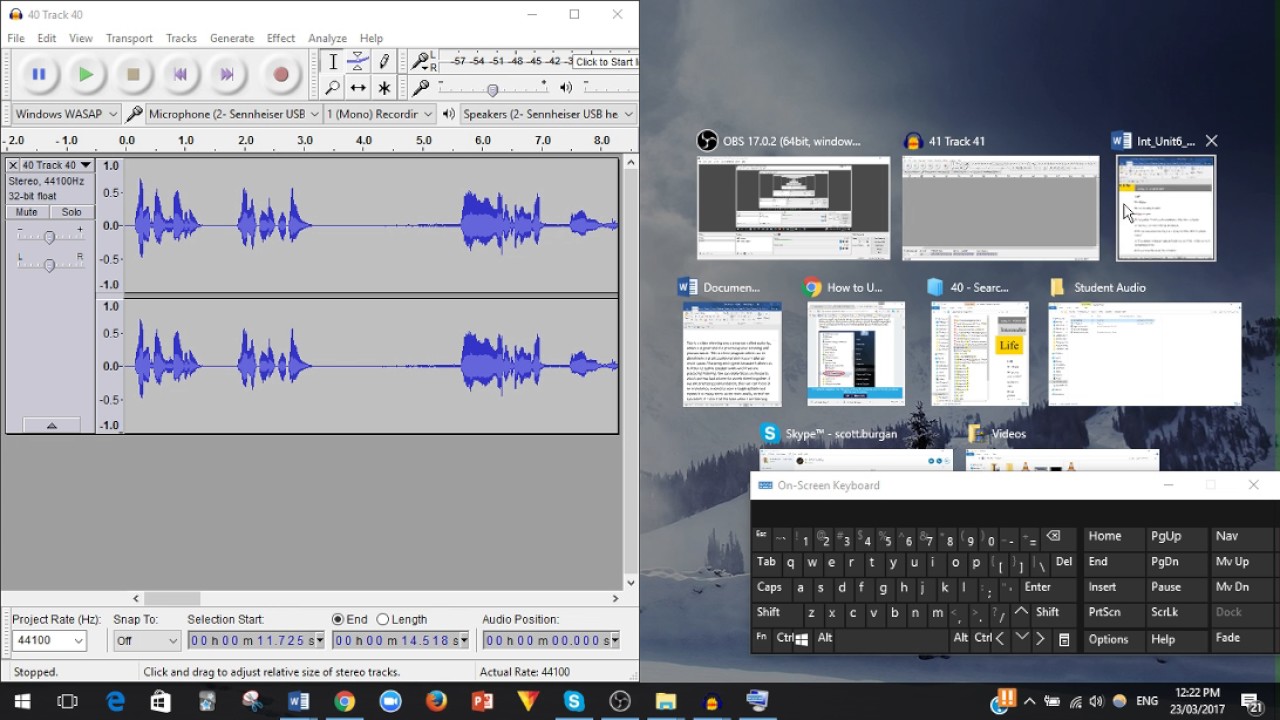1280x720 pixels.
Task: Select the Zoom magnifier tool
Action: tap(333, 88)
